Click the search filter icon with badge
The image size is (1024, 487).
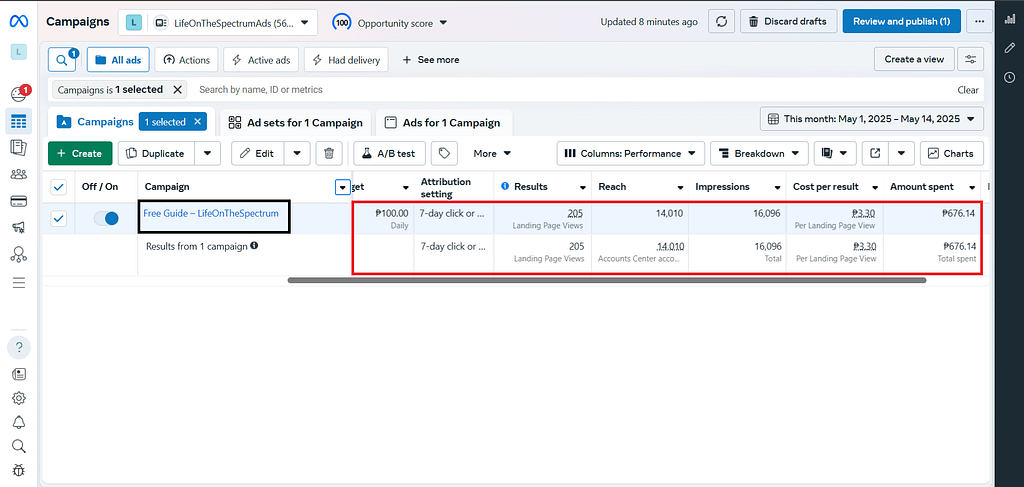pos(63,59)
